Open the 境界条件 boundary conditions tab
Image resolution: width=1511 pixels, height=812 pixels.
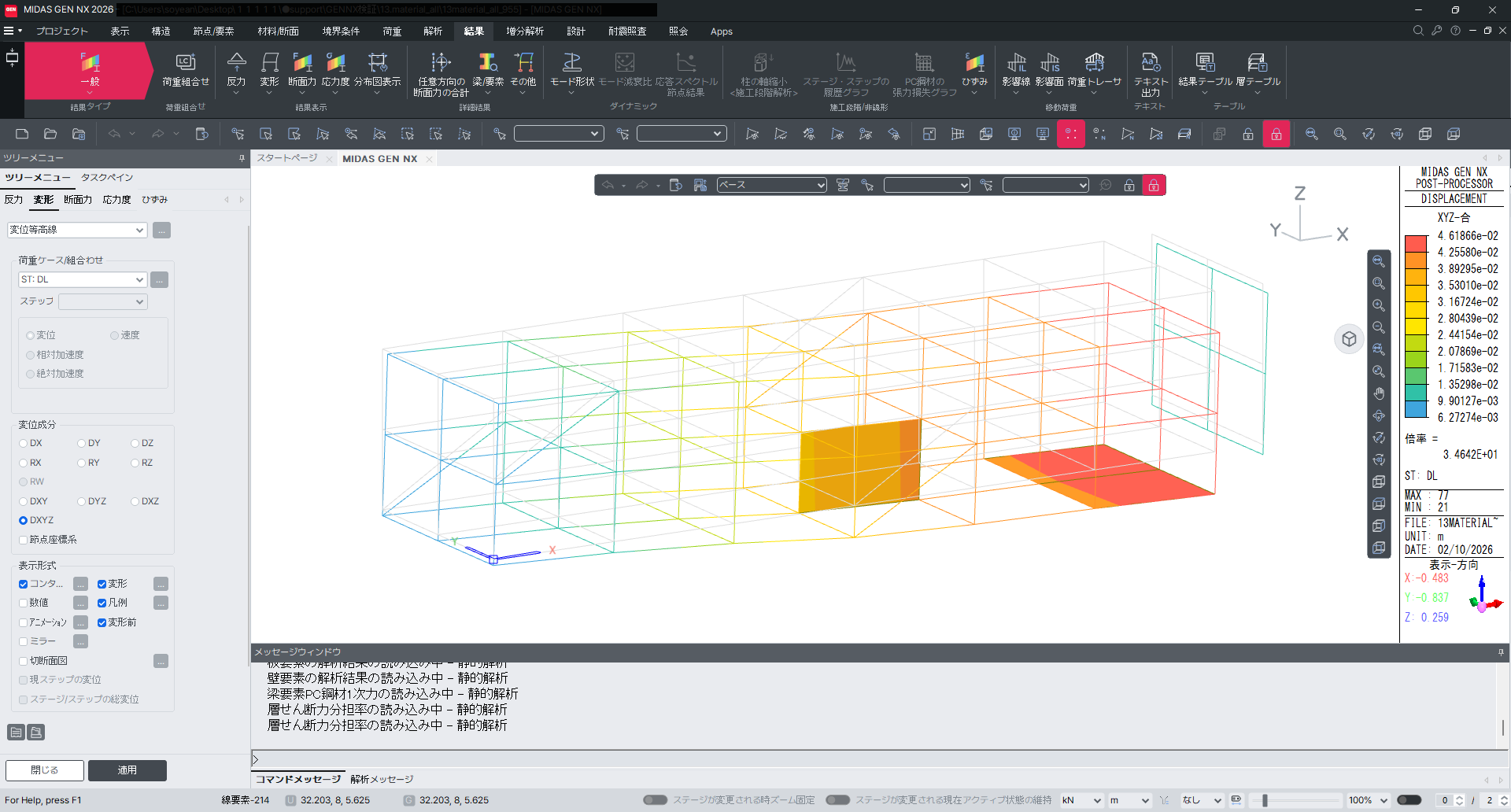click(341, 31)
